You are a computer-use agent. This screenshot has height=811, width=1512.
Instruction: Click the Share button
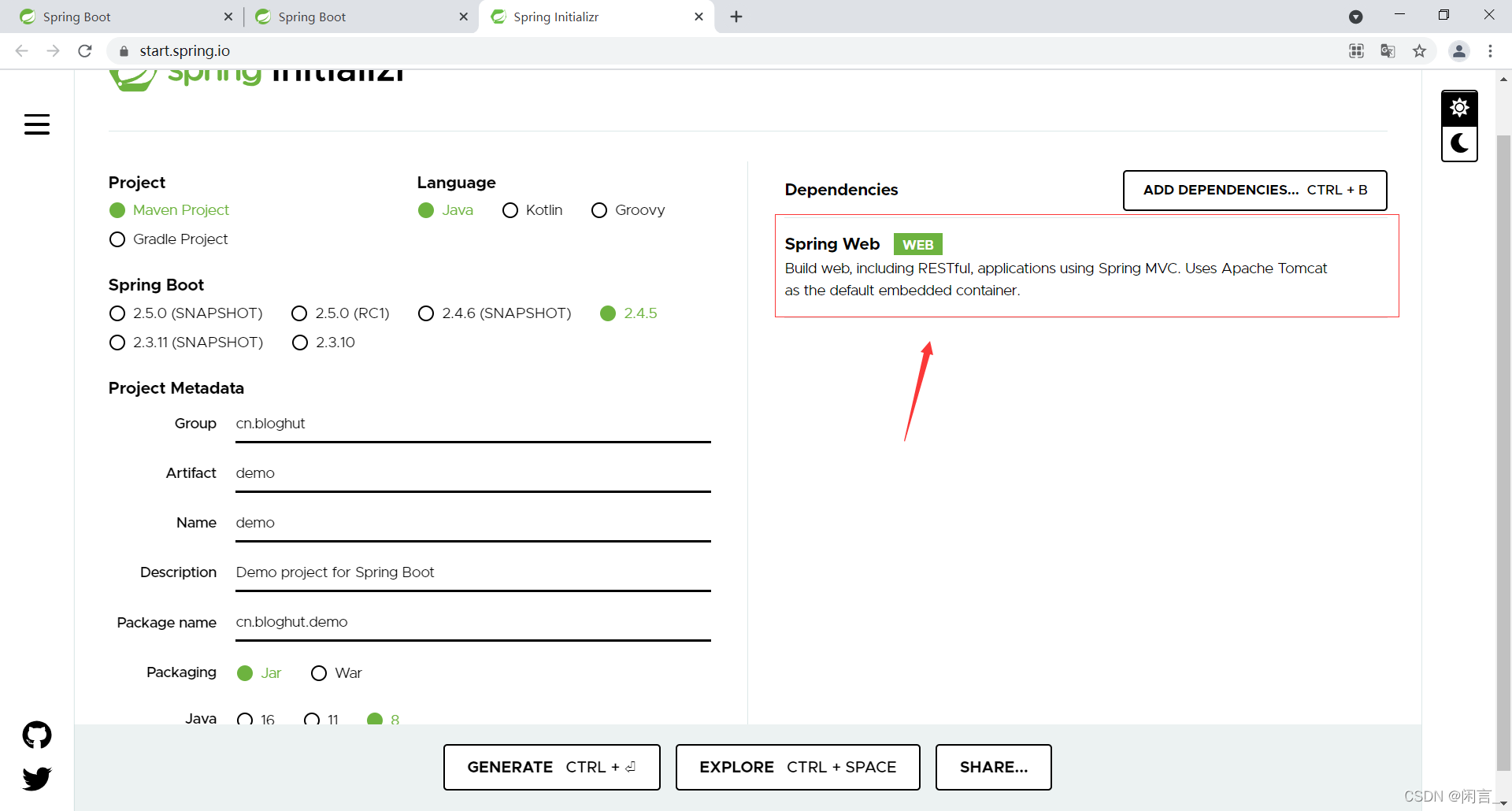click(x=994, y=767)
